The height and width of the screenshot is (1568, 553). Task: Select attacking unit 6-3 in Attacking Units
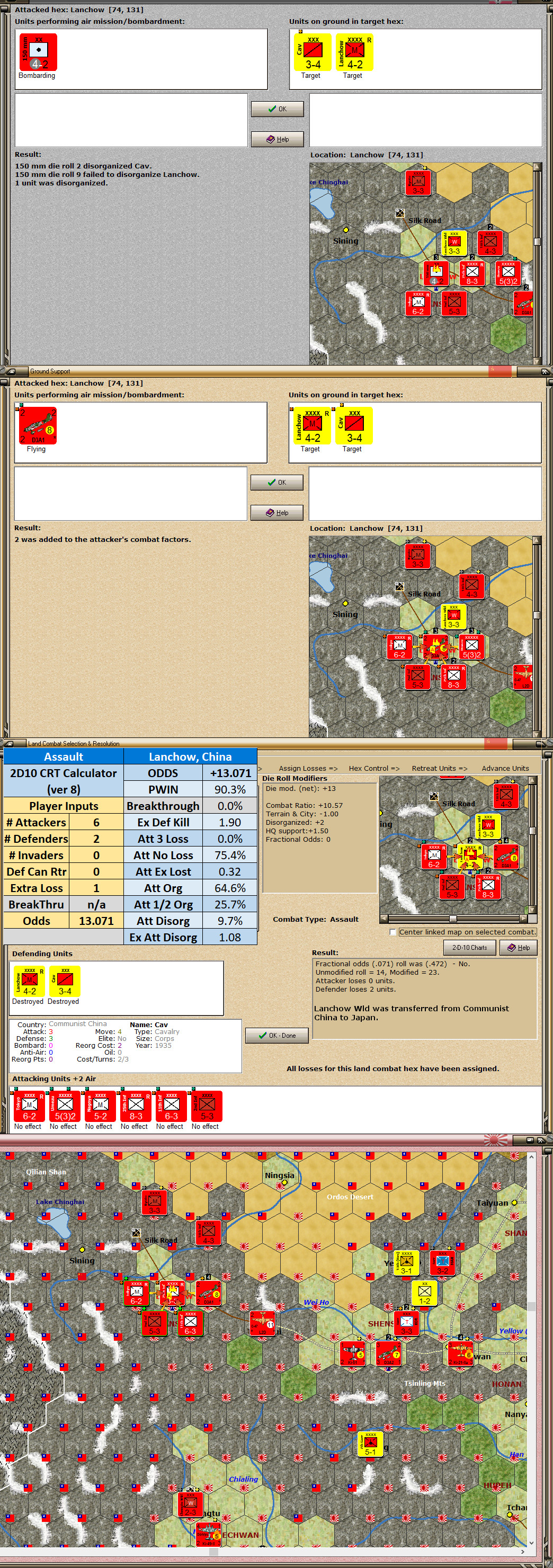tap(172, 1106)
